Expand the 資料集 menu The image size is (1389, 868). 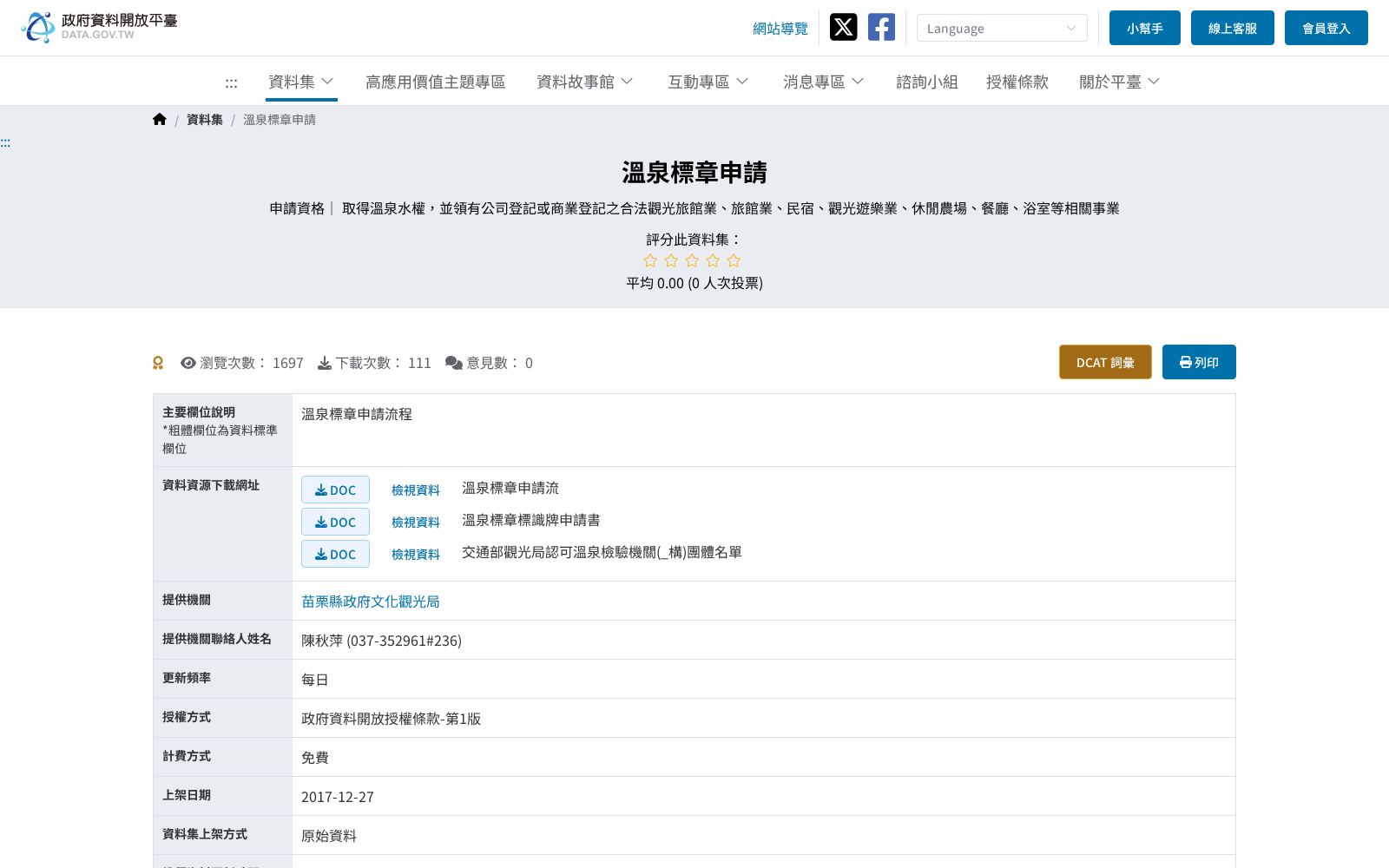301,82
